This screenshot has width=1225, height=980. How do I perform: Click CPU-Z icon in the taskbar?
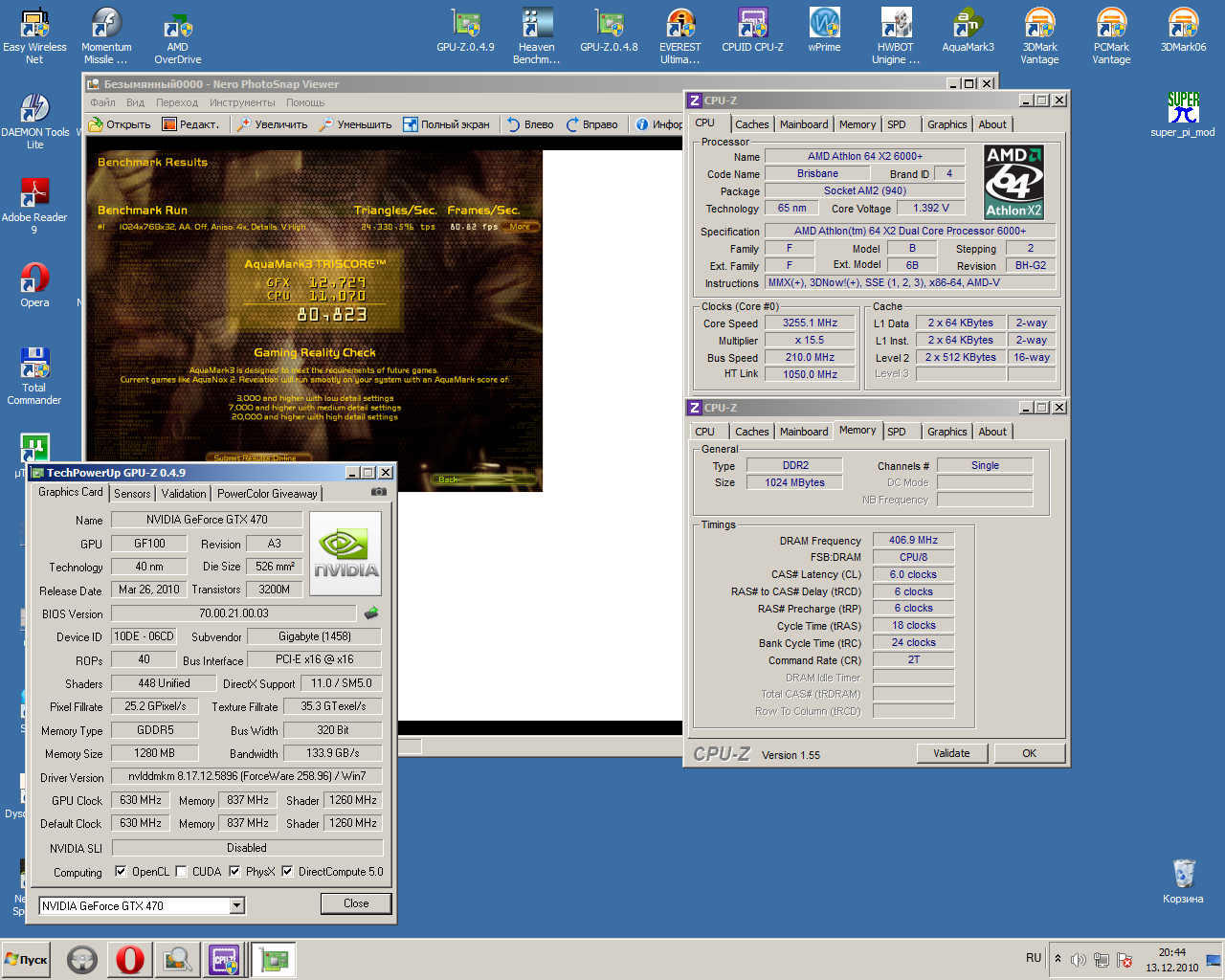tap(224, 959)
